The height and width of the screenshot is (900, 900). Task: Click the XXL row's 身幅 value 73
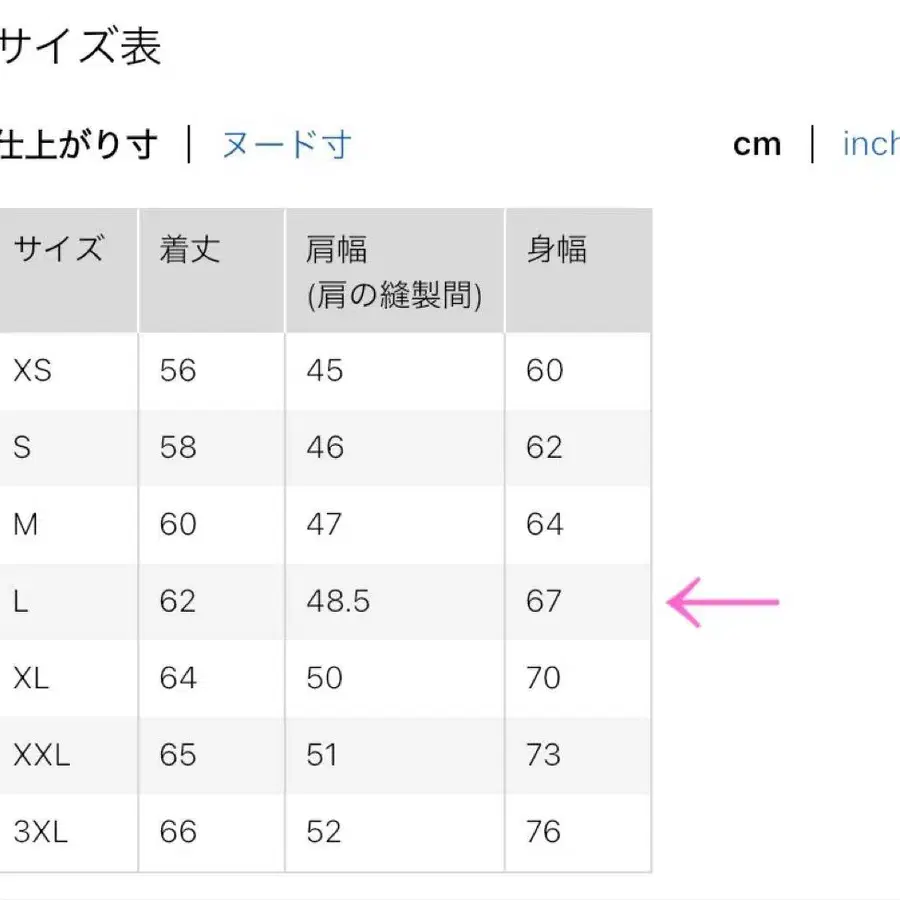[545, 755]
